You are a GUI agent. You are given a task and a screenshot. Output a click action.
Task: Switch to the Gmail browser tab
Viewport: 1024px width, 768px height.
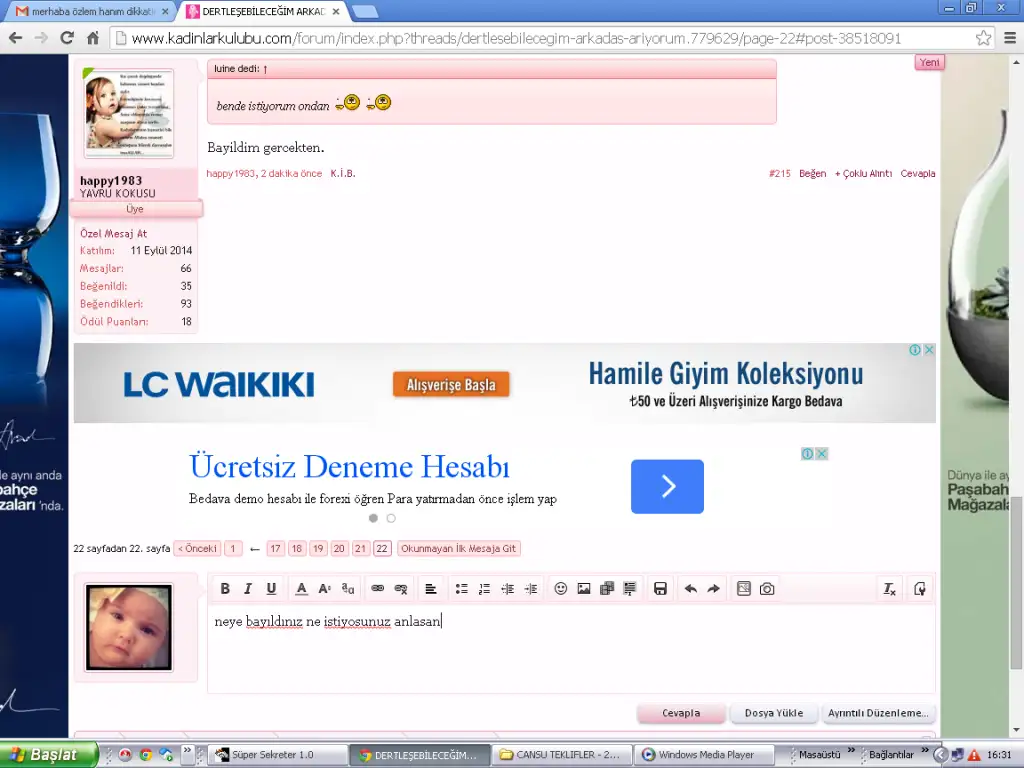pos(90,11)
